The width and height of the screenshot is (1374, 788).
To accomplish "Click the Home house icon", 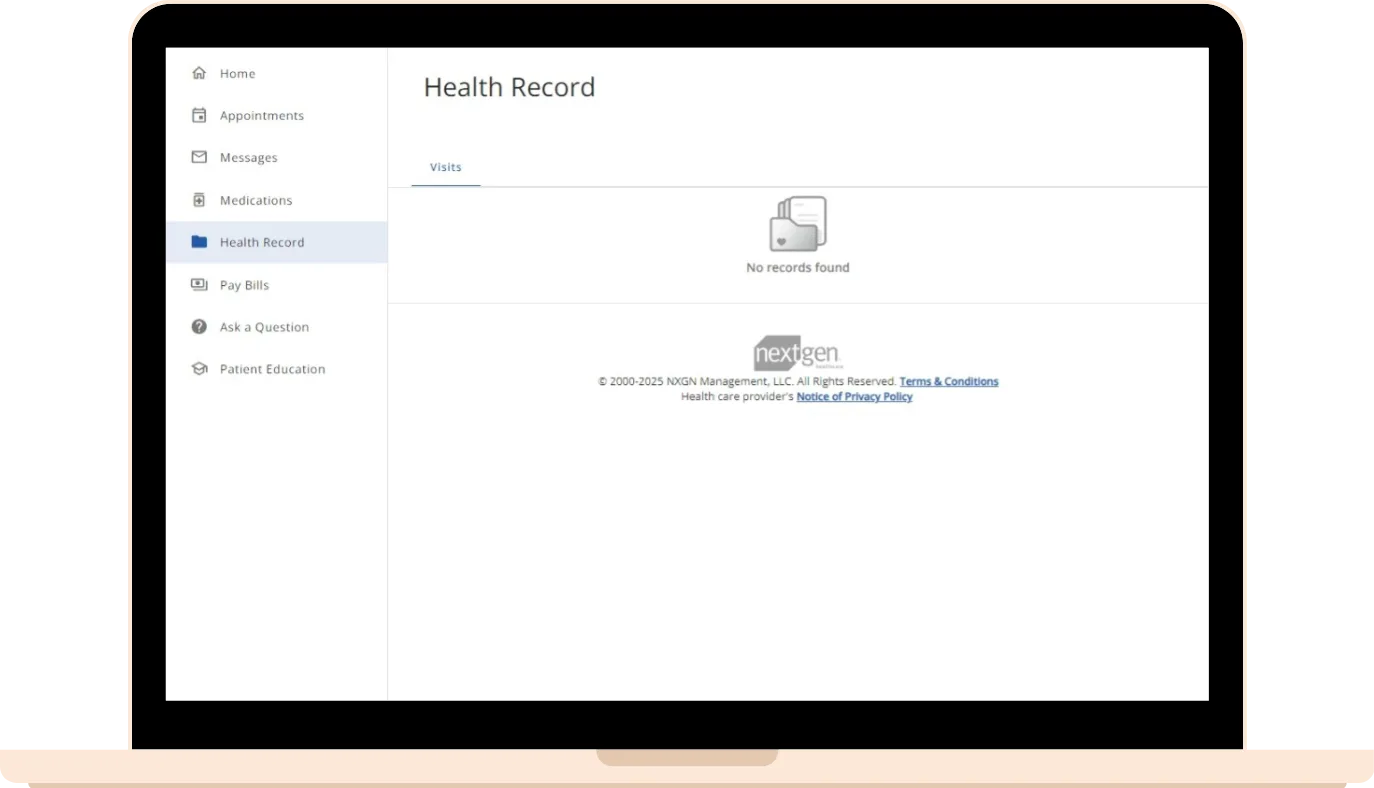I will [x=199, y=73].
